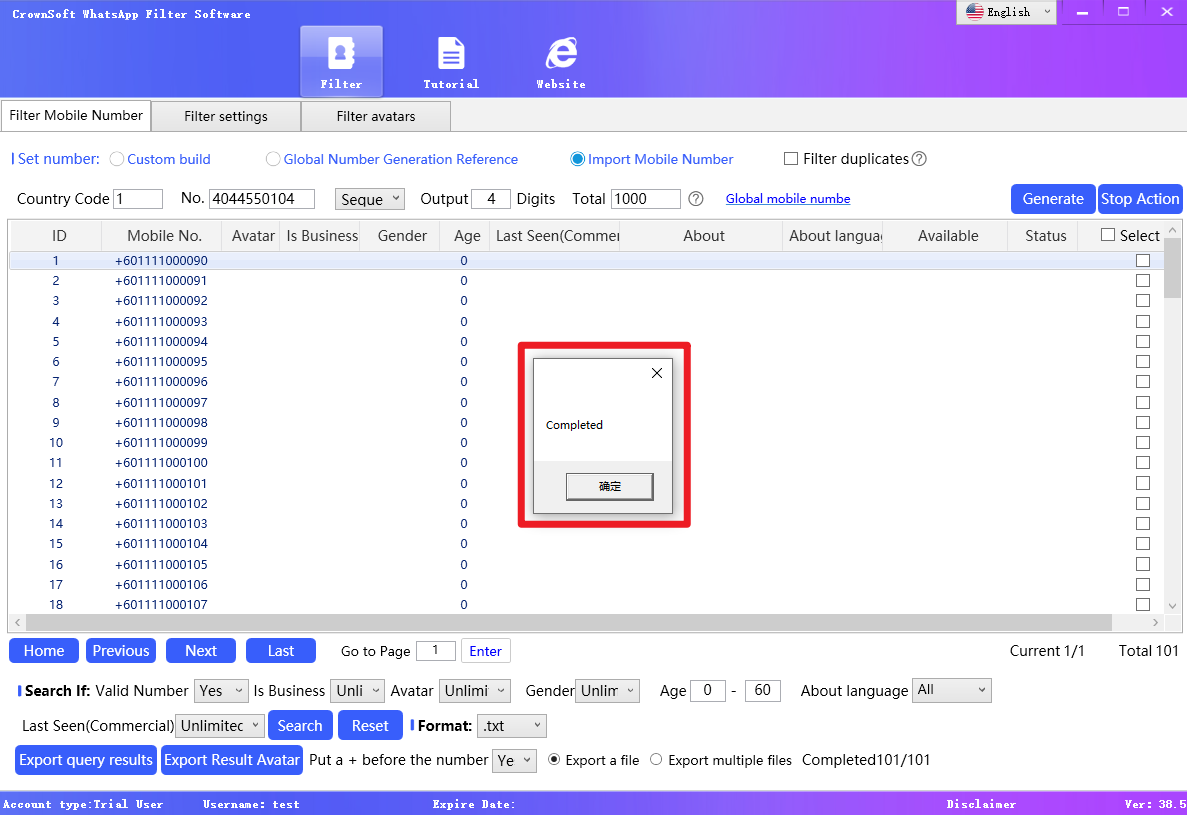The width and height of the screenshot is (1187, 815).
Task: Expand the Seque generation mode dropdown
Action: (x=369, y=199)
